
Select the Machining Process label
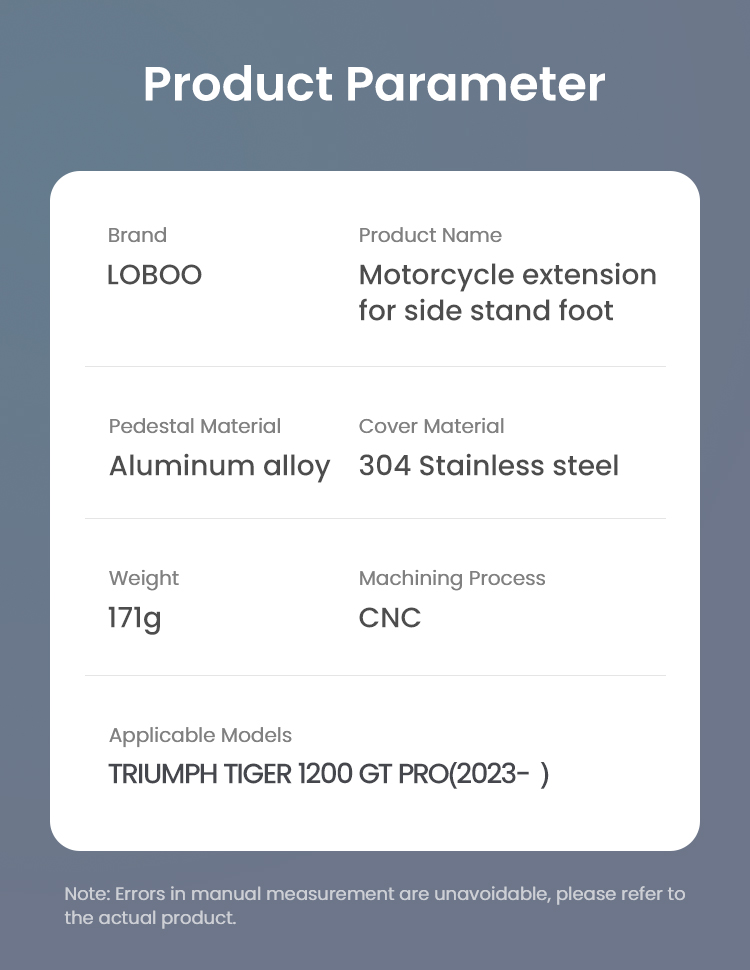(x=452, y=578)
